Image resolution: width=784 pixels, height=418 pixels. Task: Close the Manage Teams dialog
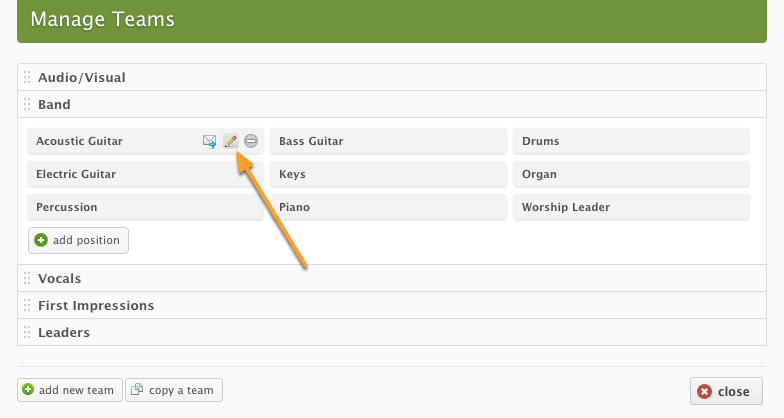(726, 391)
